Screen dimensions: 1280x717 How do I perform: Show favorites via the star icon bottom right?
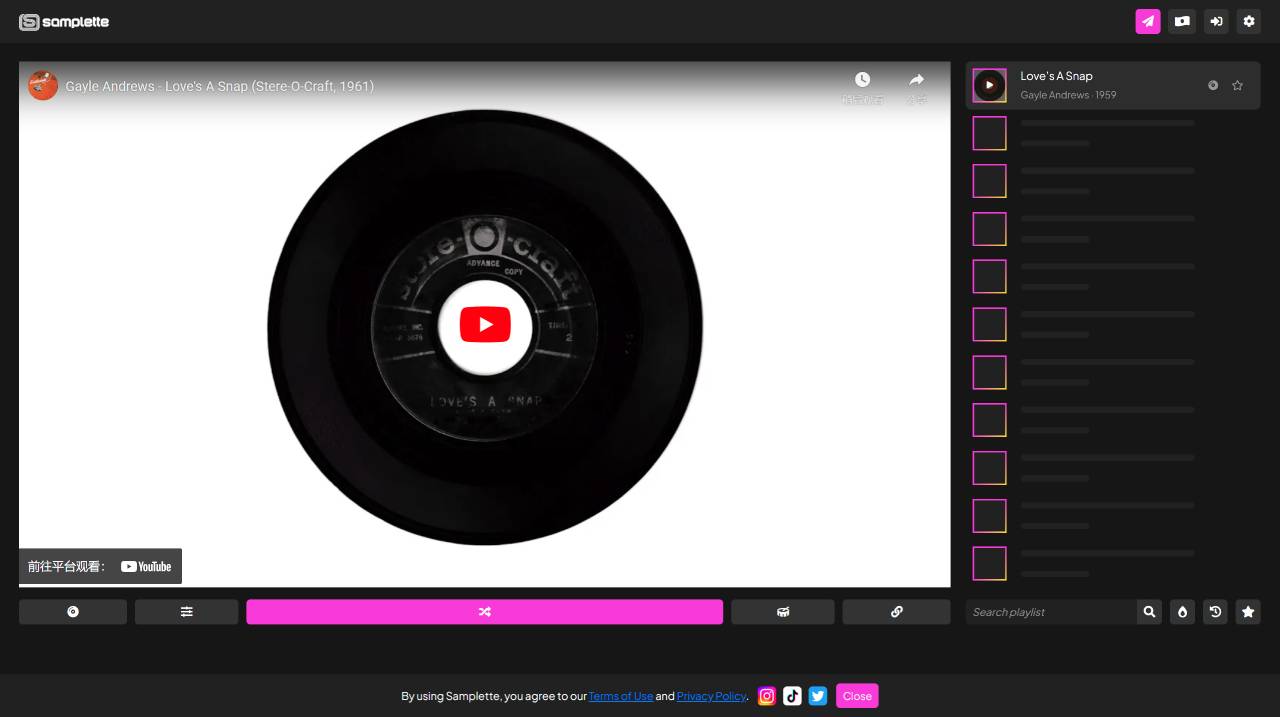tap(1248, 611)
